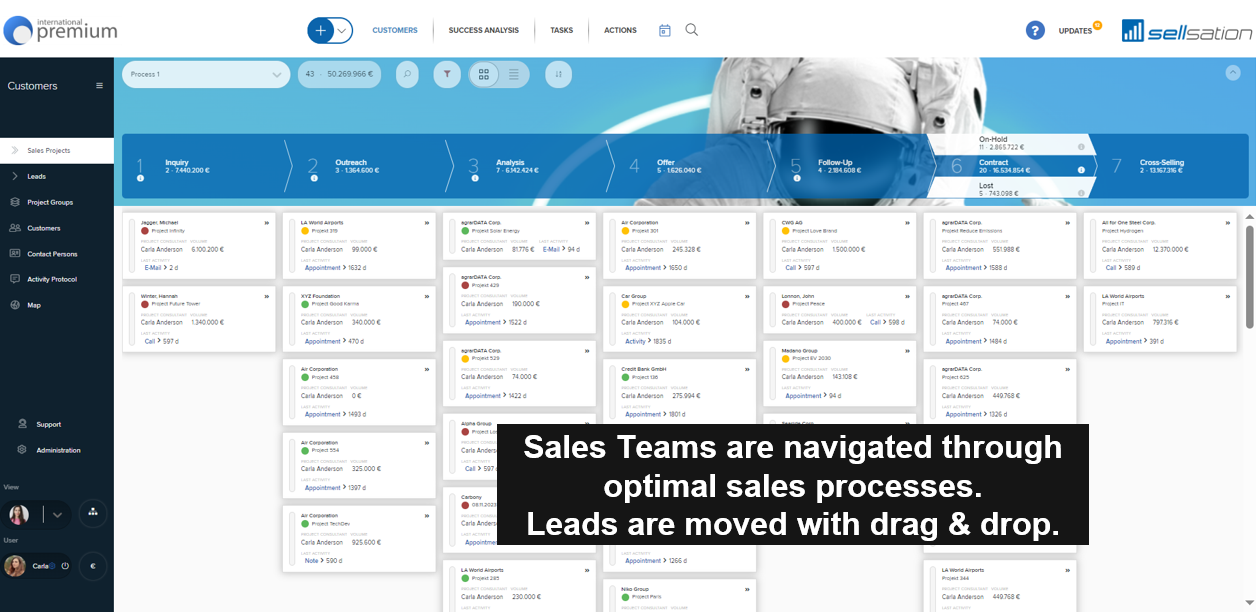The image size is (1256, 612).
Task: Select the Analysis process stage
Action: 531,166
